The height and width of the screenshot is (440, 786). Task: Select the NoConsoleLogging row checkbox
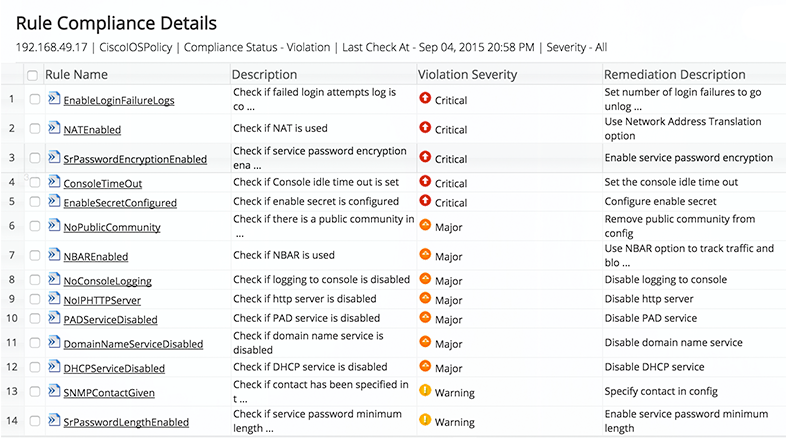coord(35,280)
